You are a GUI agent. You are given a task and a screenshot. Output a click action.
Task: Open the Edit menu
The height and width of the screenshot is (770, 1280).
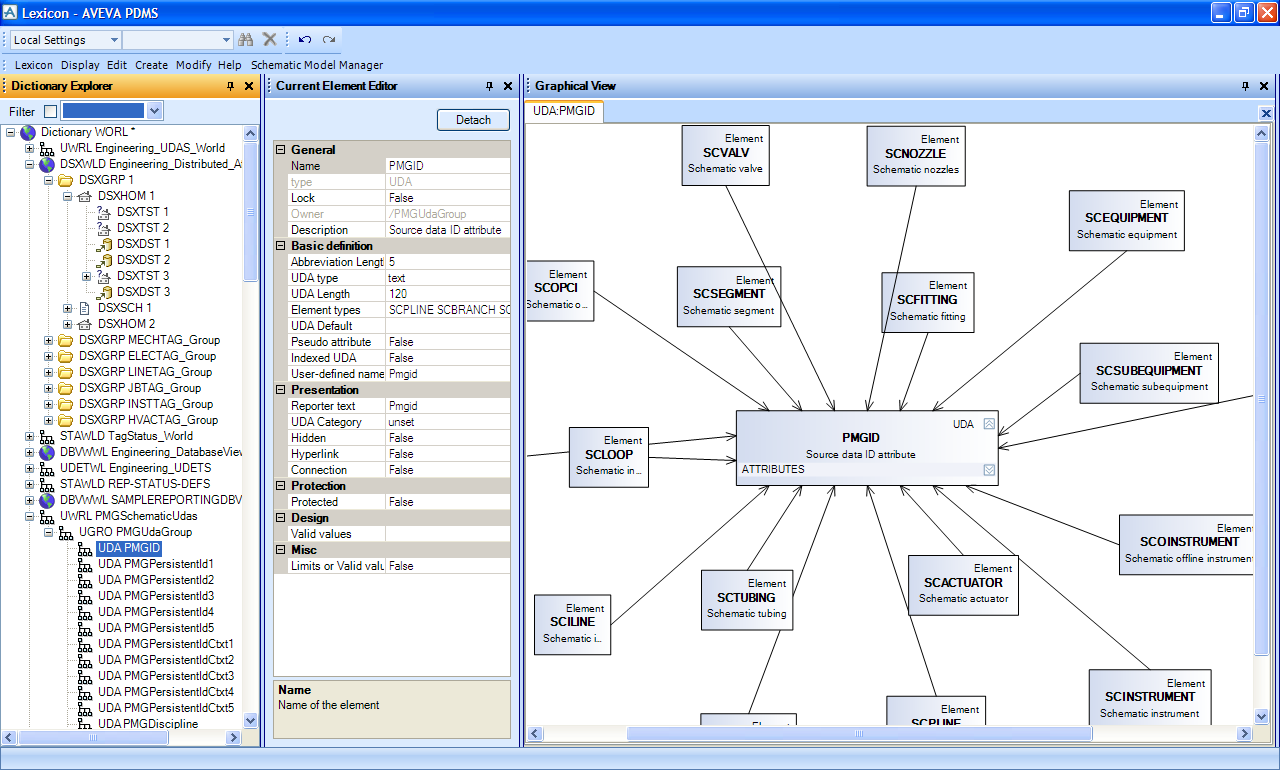(117, 65)
